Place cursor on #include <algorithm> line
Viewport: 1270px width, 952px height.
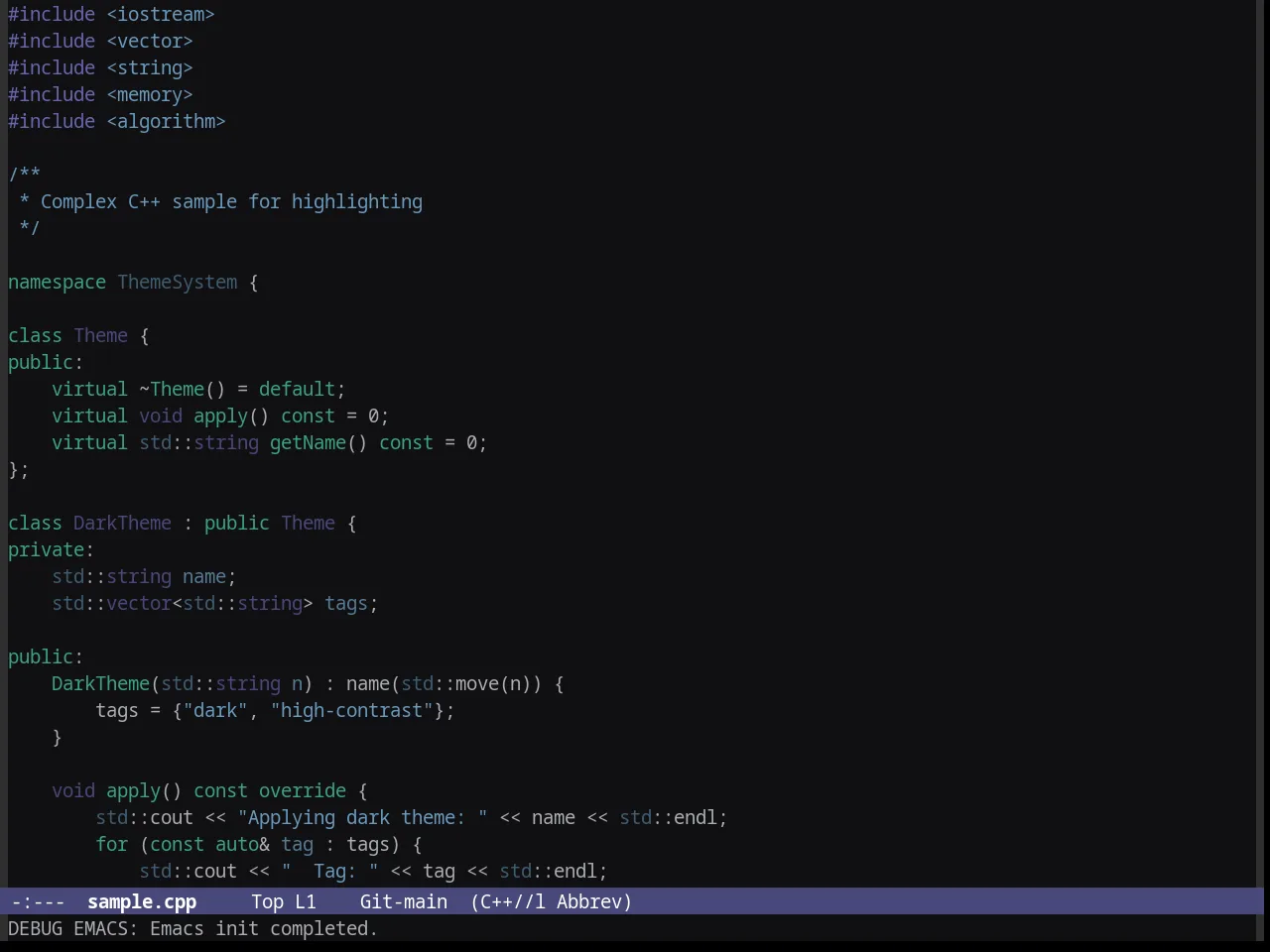pyautogui.click(x=117, y=121)
